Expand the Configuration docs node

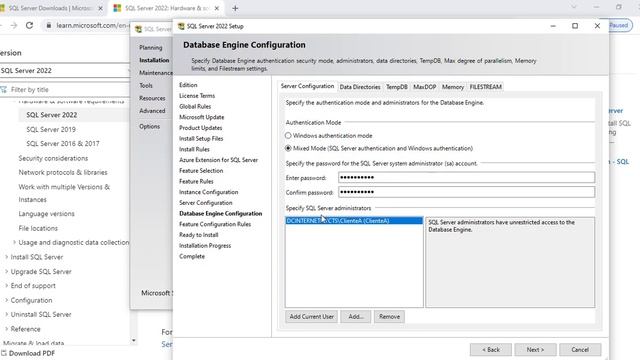(6, 300)
